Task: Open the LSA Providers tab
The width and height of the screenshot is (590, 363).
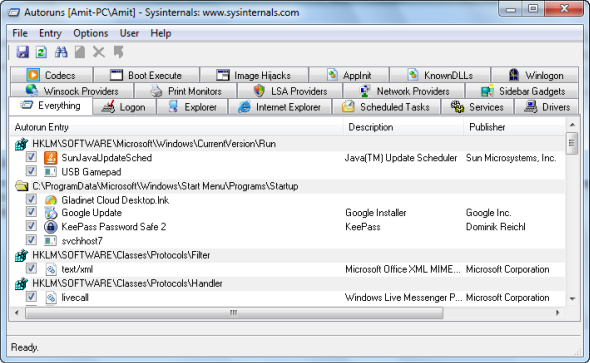Action: pos(290,91)
